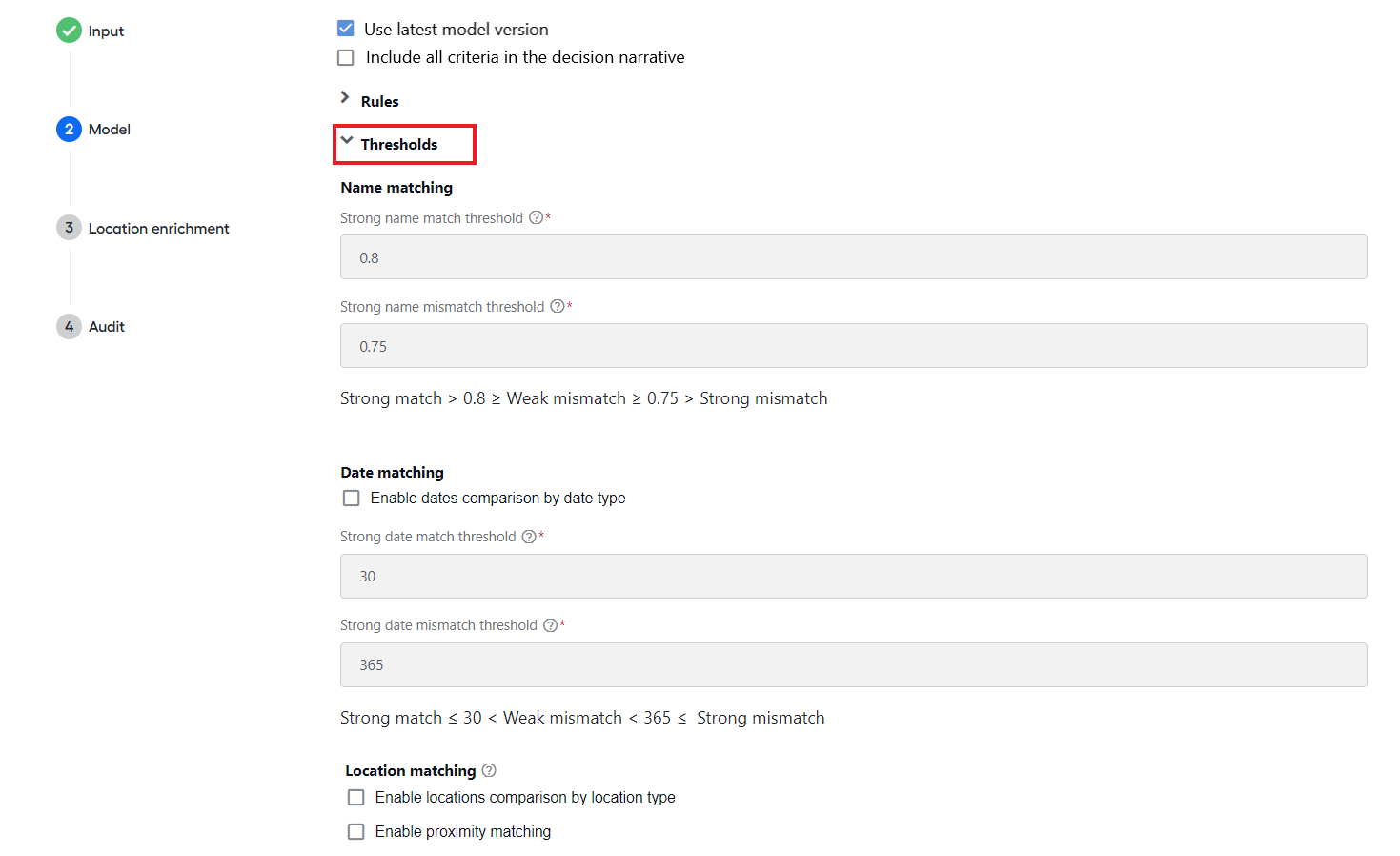Uncheck Use latest model version
This screenshot has height=856, width=1400.
(346, 29)
